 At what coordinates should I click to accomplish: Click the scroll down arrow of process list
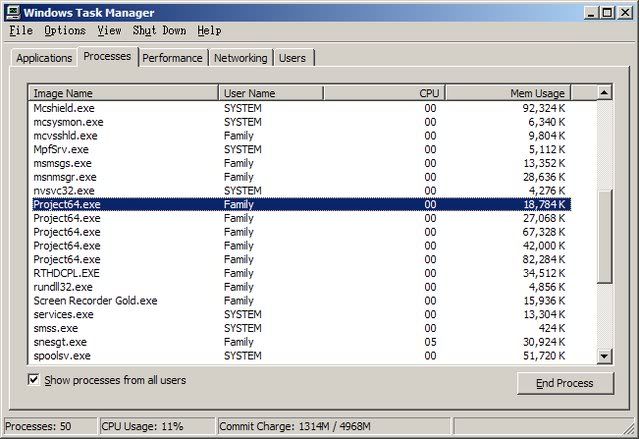604,356
